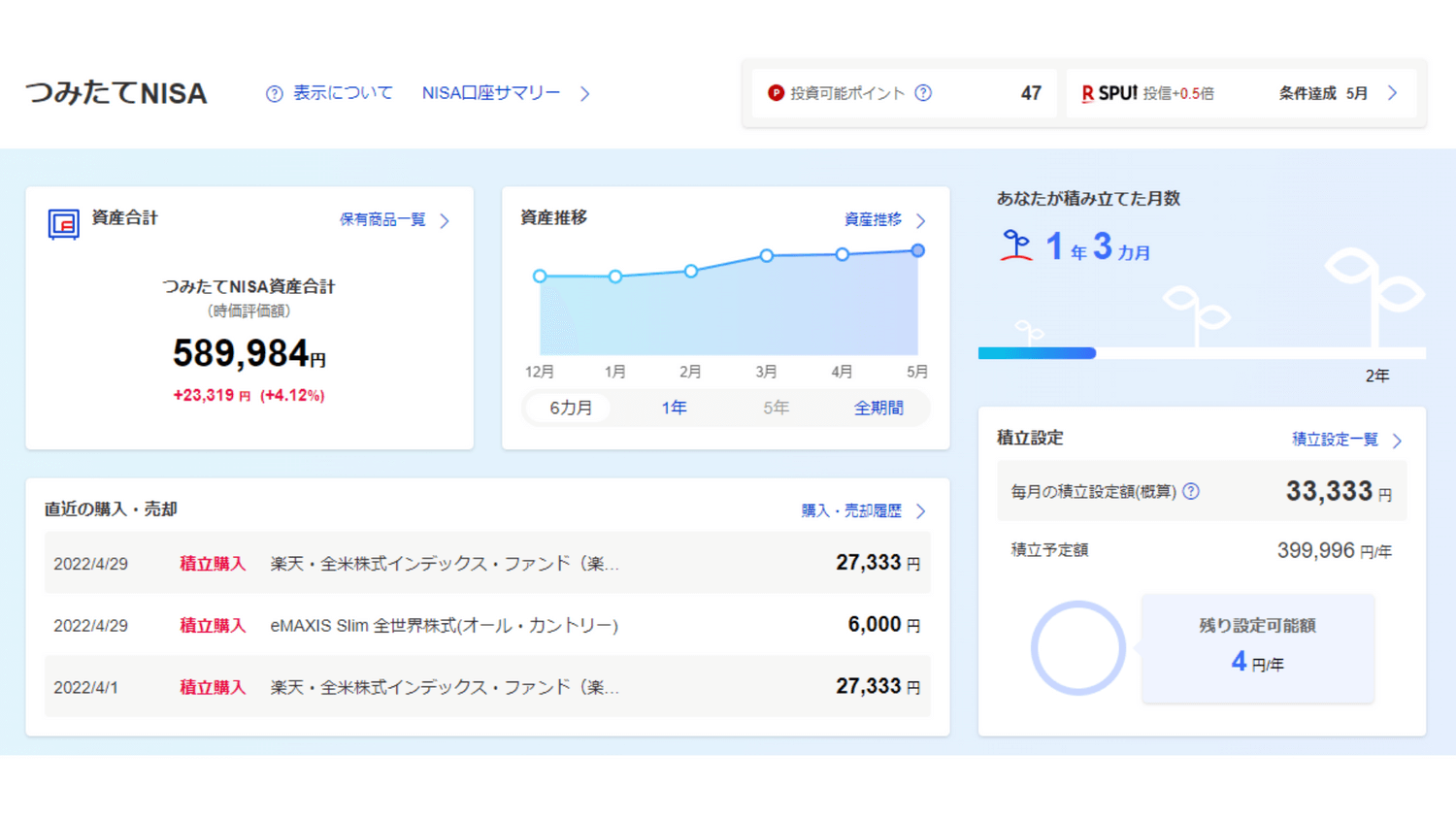Click the 12月 data point on chart

pos(540,277)
